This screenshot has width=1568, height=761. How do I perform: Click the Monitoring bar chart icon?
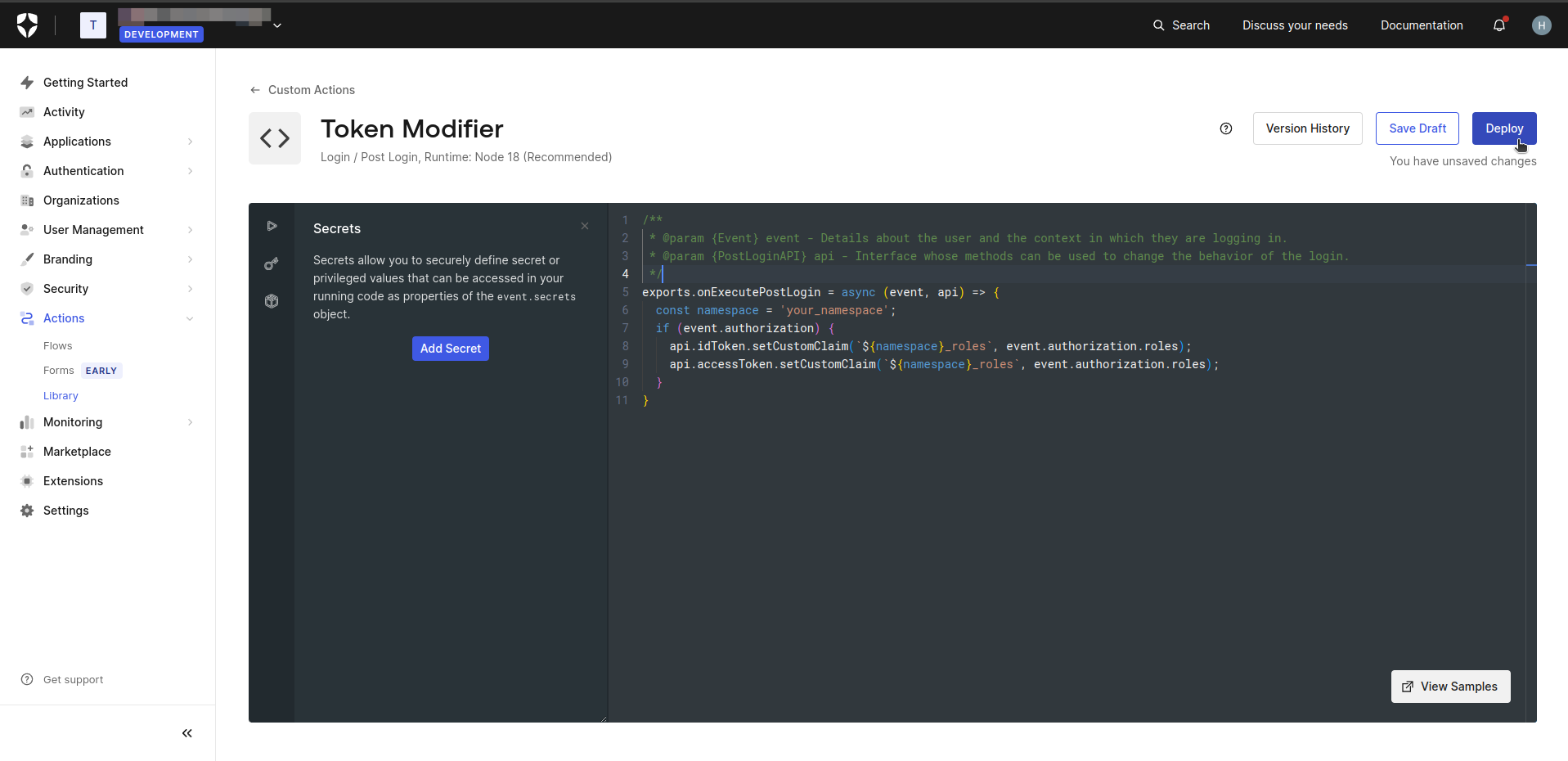point(27,422)
